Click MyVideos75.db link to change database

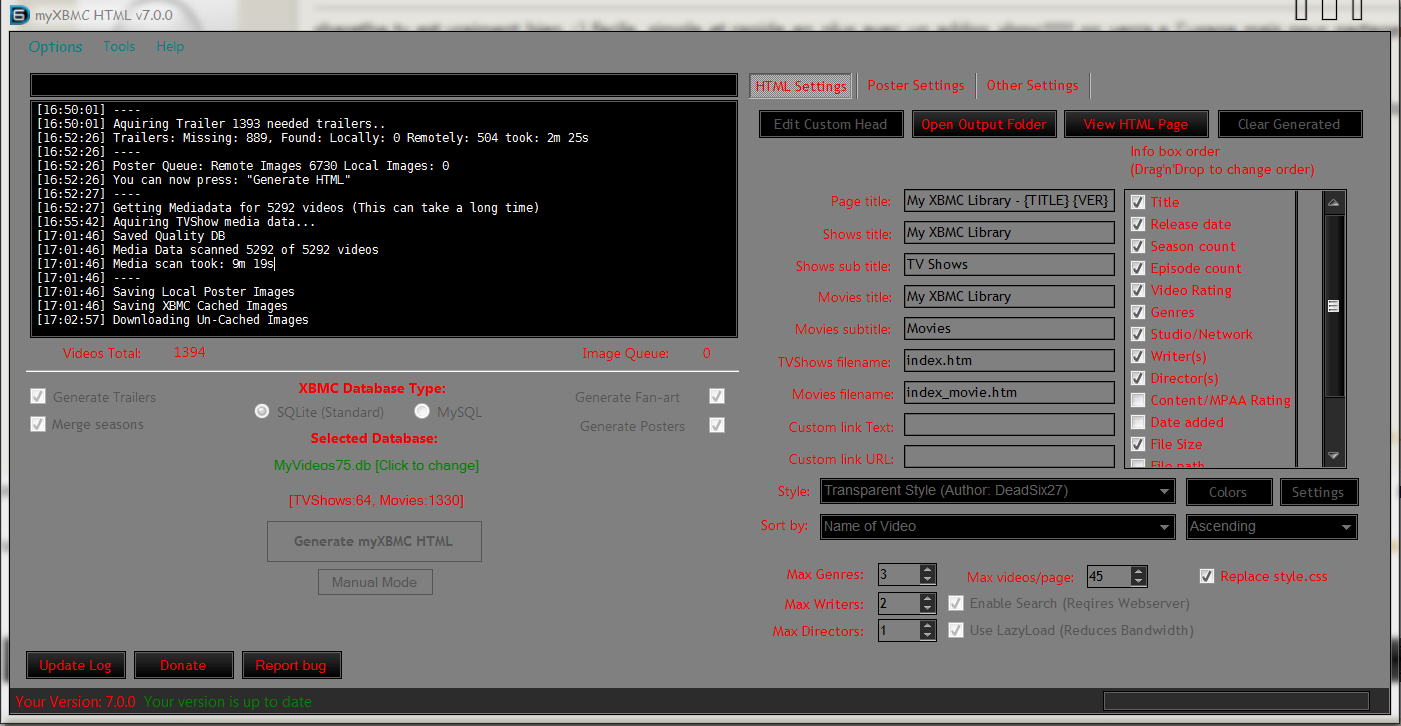coord(376,466)
